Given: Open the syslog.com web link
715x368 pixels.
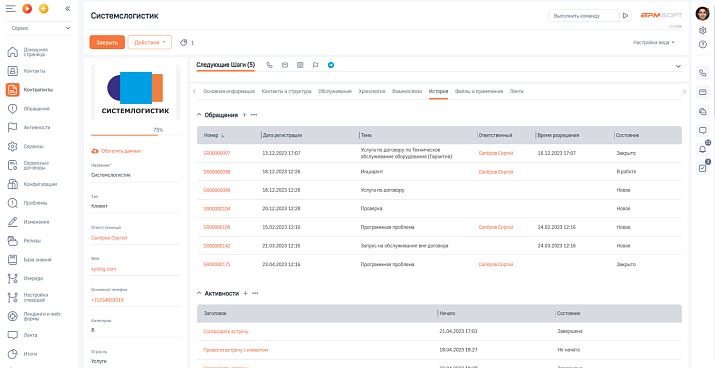Looking at the screenshot, I should pos(104,269).
